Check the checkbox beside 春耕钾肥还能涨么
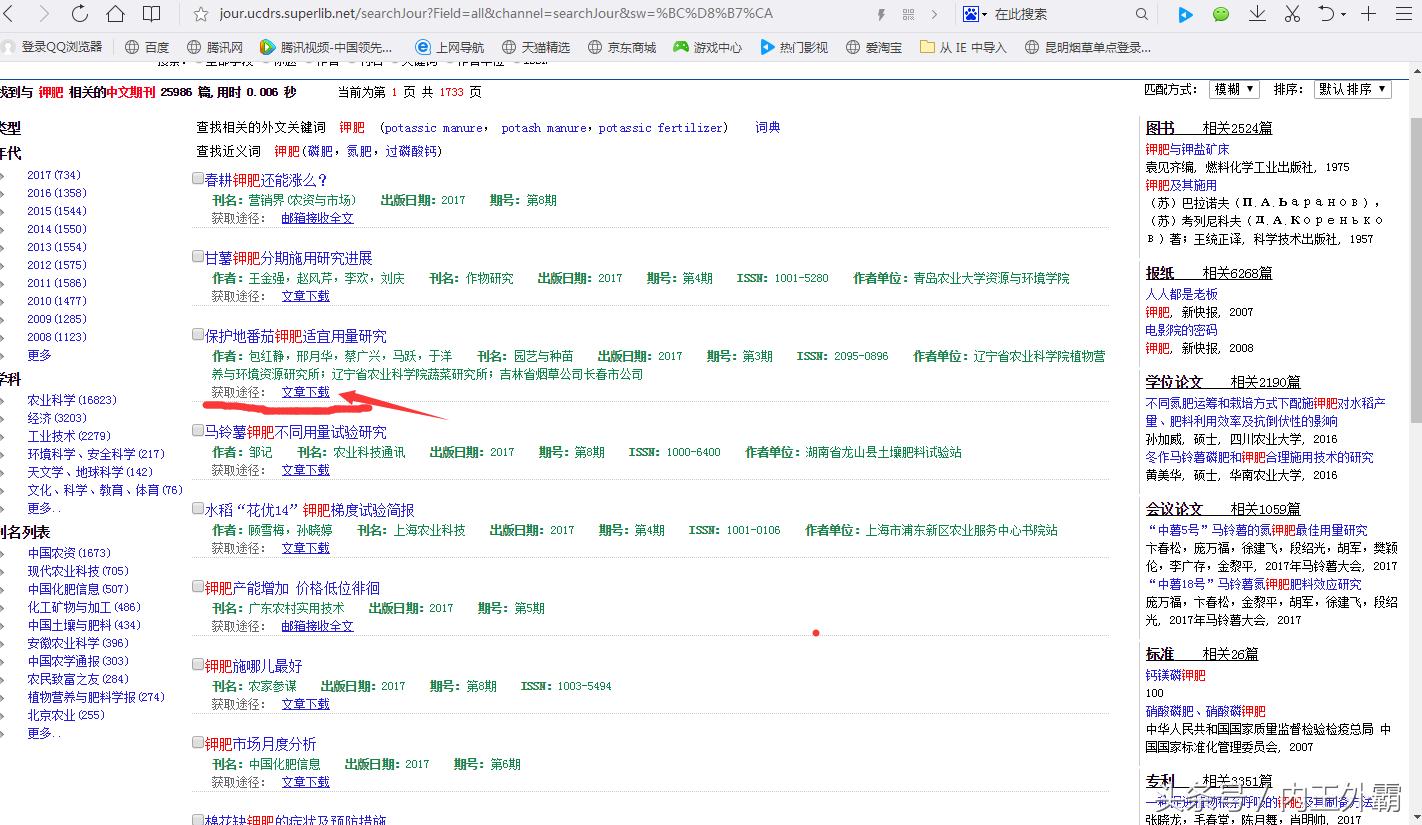1422x825 pixels. 197,176
